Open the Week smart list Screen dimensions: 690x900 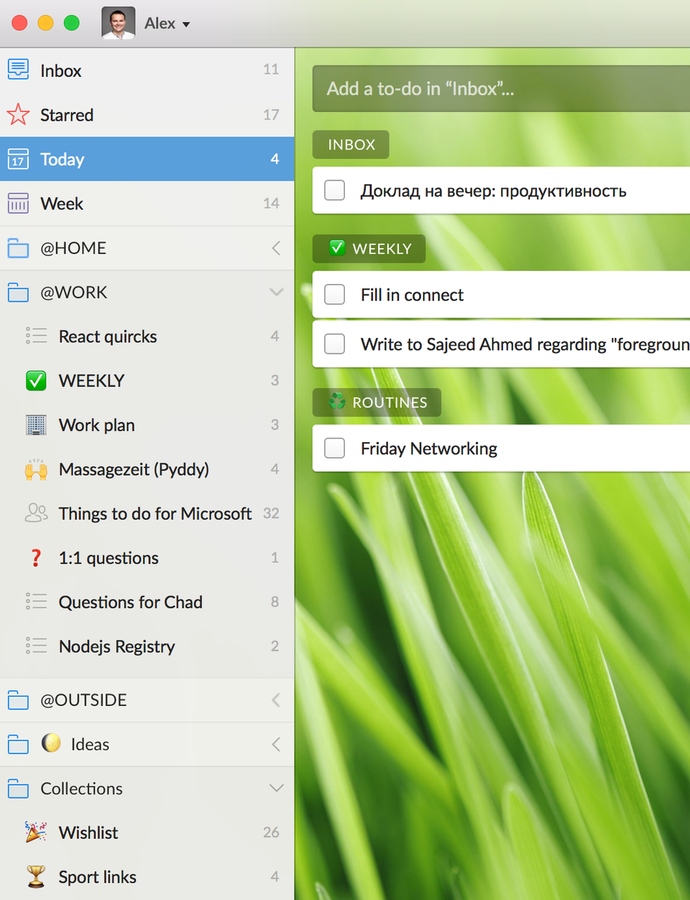[147, 203]
